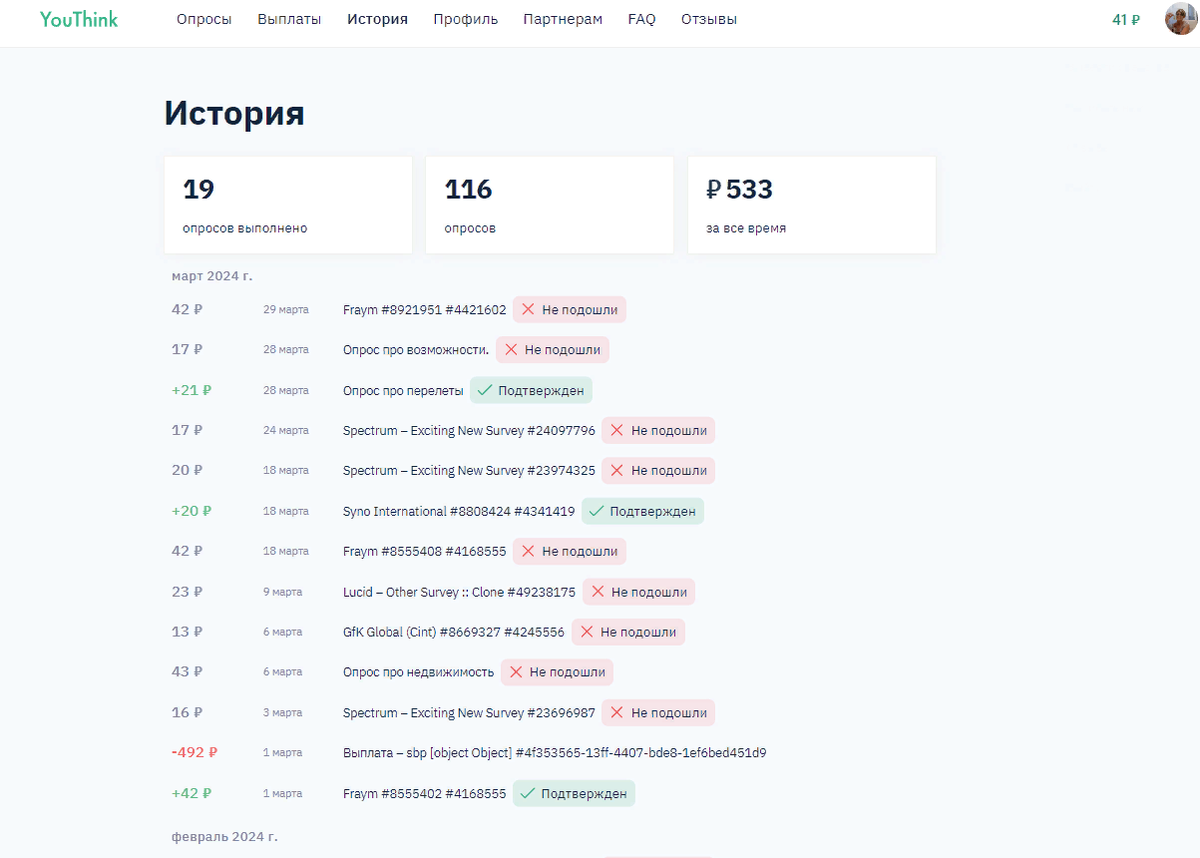The height and width of the screenshot is (858, 1200).
Task: Click the 16 ₽ amount
Action: pos(187,713)
